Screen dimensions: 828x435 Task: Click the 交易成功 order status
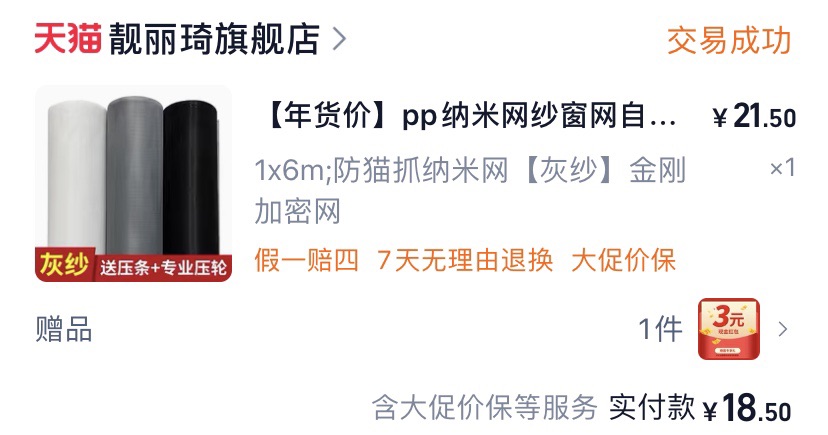pyautogui.click(x=729, y=40)
